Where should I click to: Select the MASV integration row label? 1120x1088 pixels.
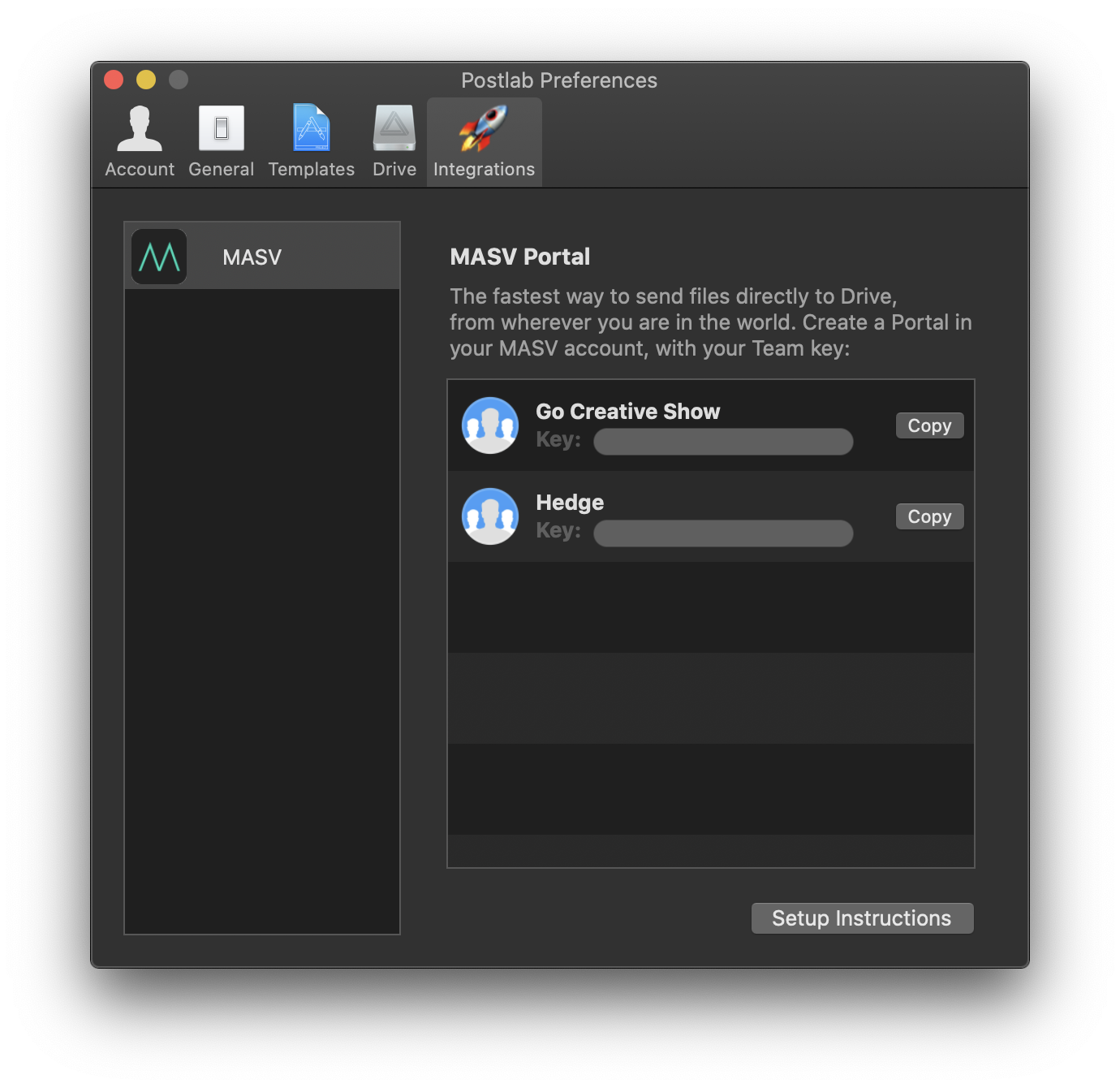(x=252, y=257)
